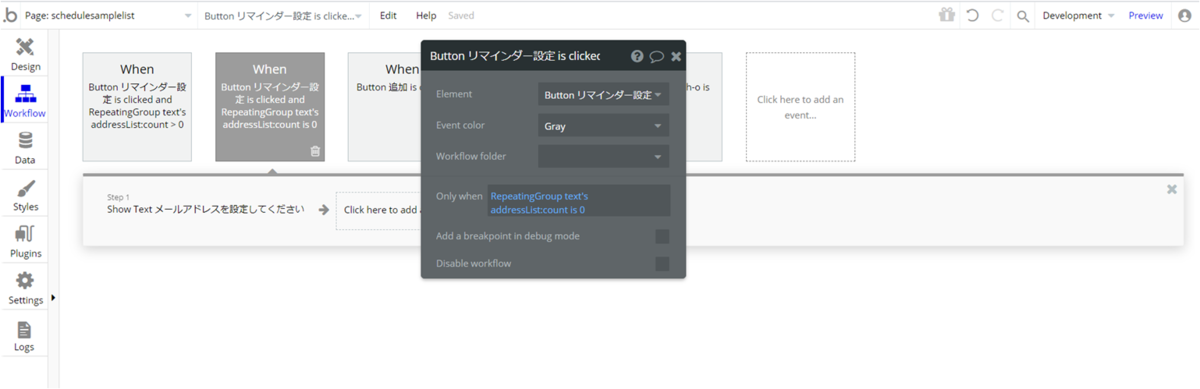1200x389 pixels.
Task: Open the Development version dropdown
Action: coord(1078,16)
